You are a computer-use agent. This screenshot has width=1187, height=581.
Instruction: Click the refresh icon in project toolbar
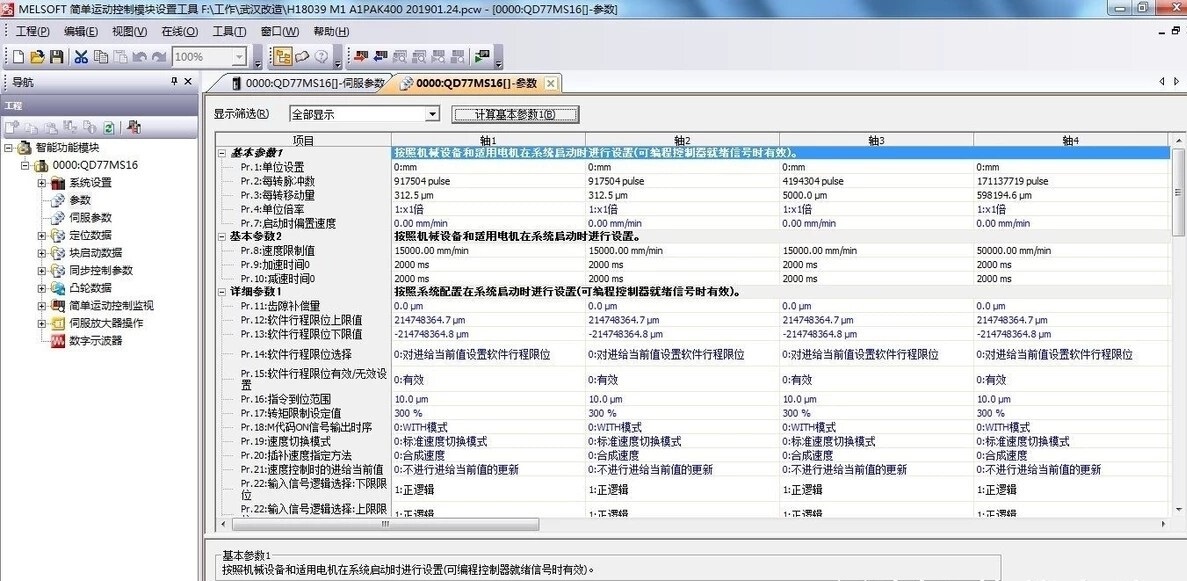(x=109, y=127)
